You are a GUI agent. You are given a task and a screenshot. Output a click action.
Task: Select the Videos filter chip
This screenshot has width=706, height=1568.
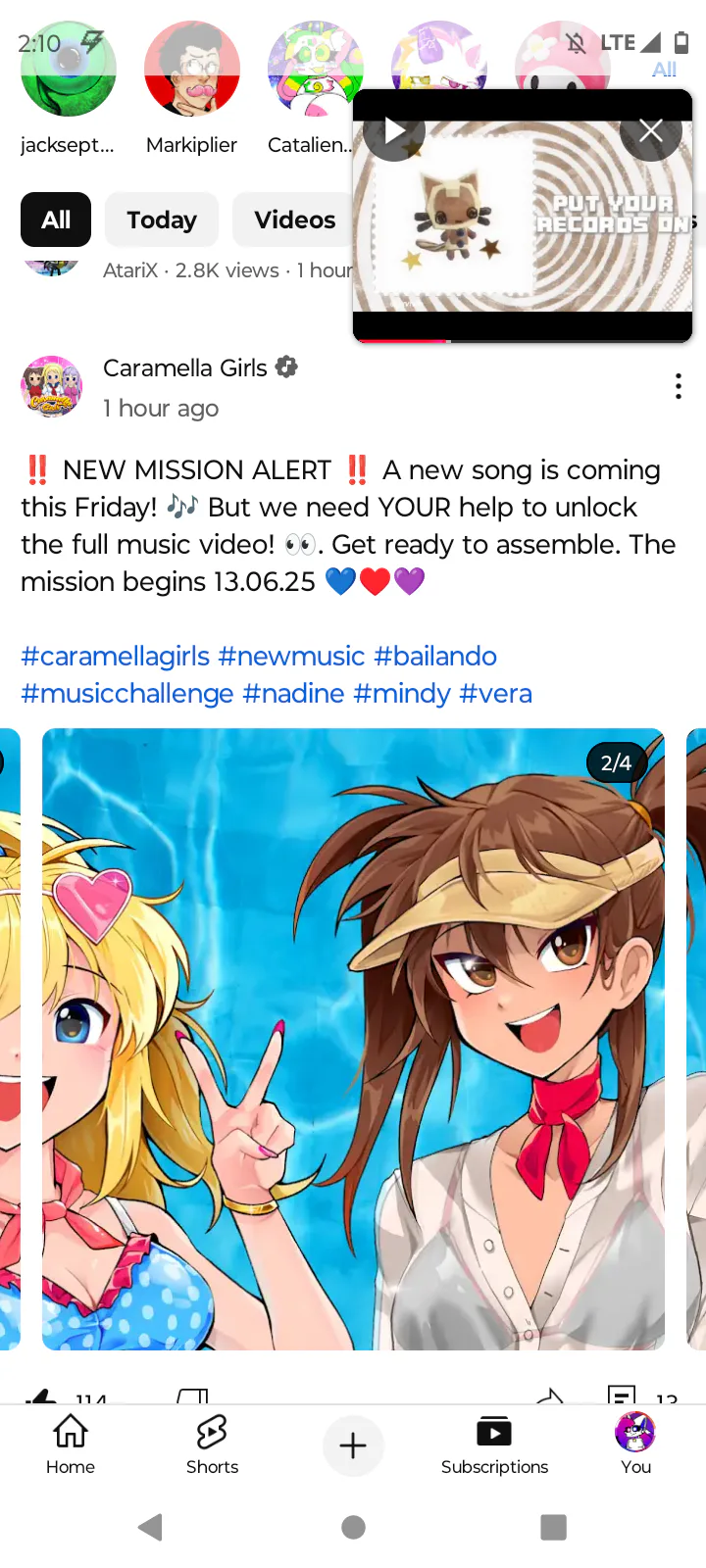pyautogui.click(x=294, y=220)
